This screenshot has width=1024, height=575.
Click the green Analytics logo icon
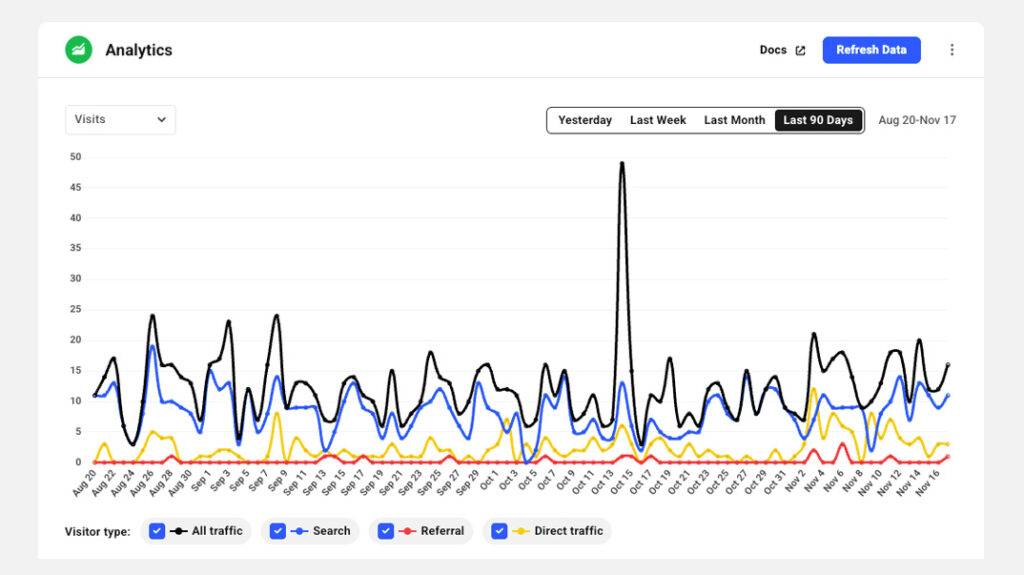coord(78,50)
